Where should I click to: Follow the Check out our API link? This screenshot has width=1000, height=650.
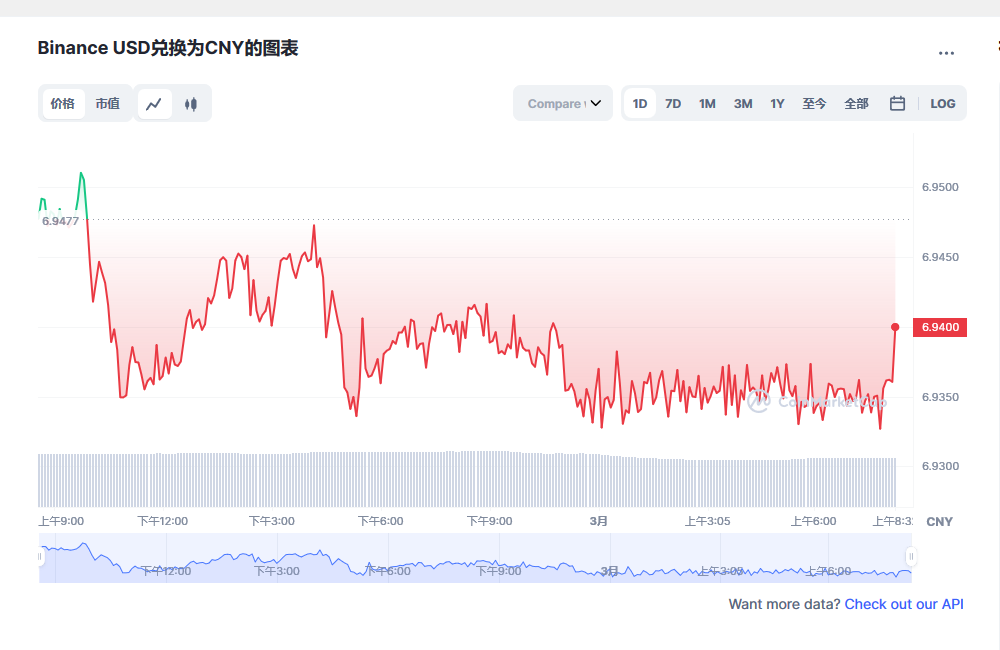(x=904, y=604)
